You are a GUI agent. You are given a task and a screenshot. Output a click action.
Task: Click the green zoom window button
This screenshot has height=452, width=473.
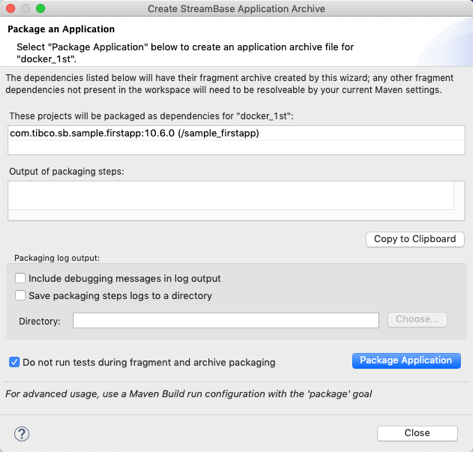pyautogui.click(x=40, y=9)
